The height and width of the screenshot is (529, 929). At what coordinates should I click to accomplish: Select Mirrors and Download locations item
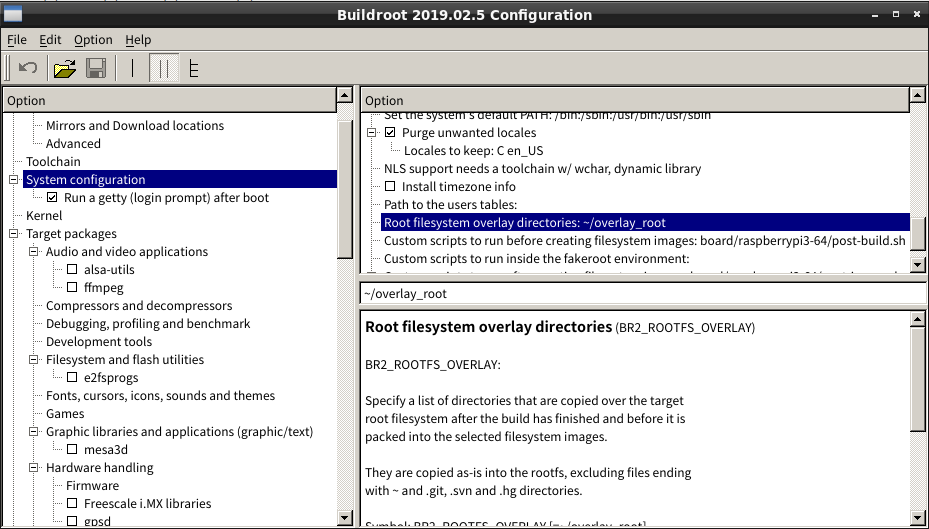pos(135,126)
